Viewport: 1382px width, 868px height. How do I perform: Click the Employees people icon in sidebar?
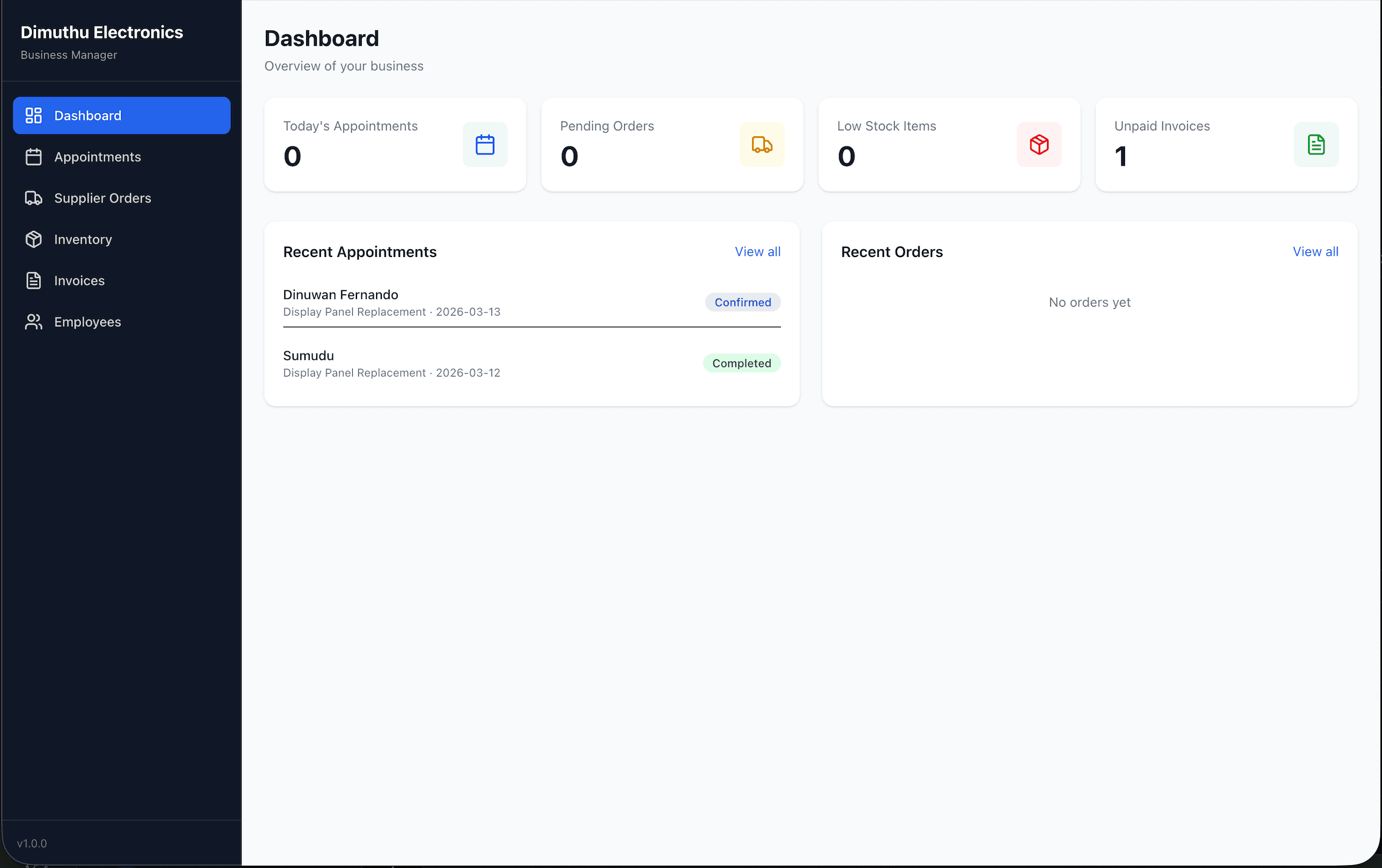[x=34, y=322]
